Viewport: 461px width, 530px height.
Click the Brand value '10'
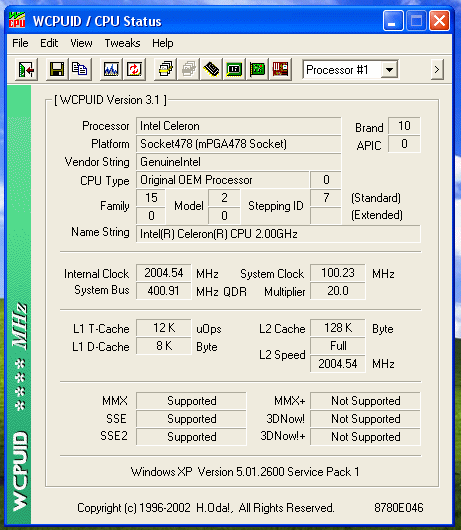[x=404, y=126]
